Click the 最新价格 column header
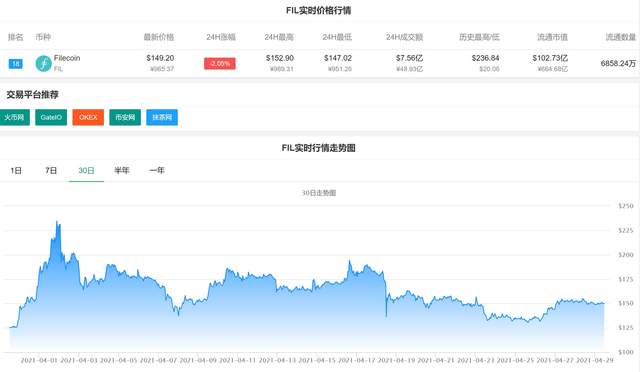The height and width of the screenshot is (372, 640). [x=159, y=37]
